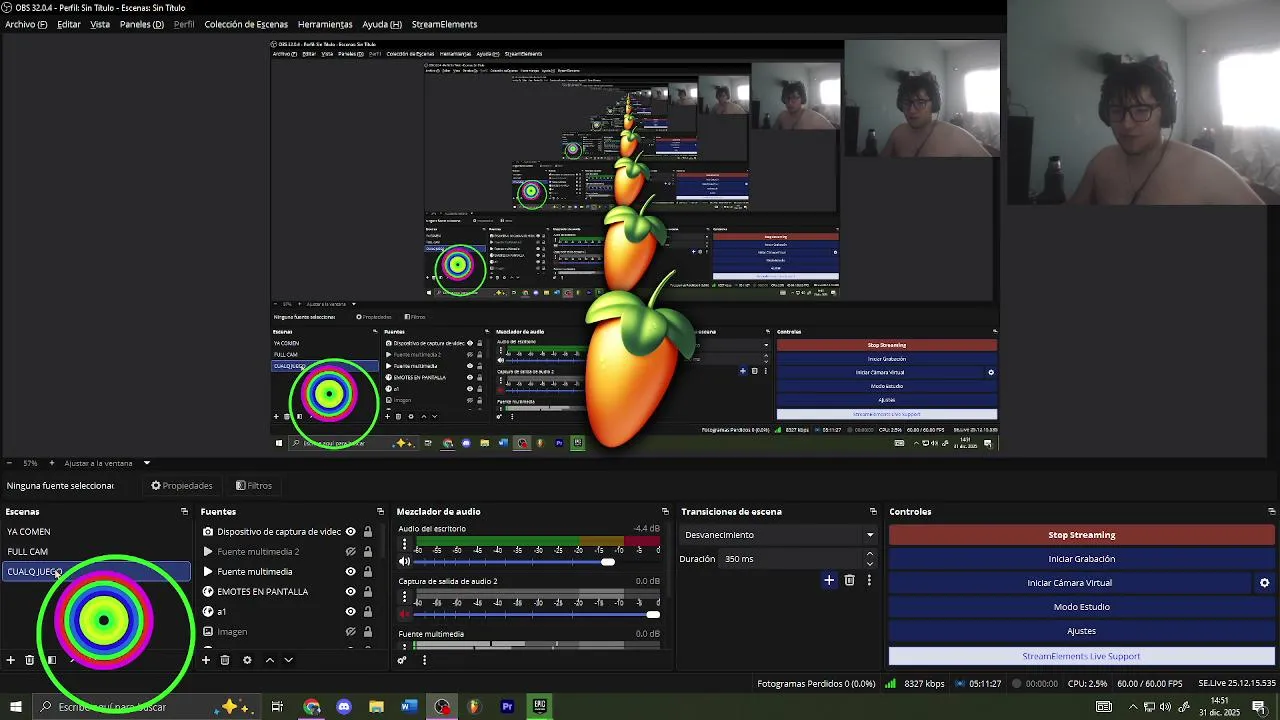This screenshot has height=720, width=1280.
Task: Toggle visibility of the a1 source
Action: [351, 612]
